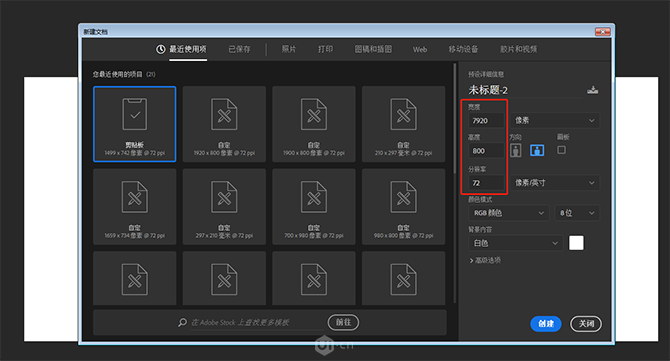Click the clock icon on 最近使用项 tab

[x=160, y=50]
